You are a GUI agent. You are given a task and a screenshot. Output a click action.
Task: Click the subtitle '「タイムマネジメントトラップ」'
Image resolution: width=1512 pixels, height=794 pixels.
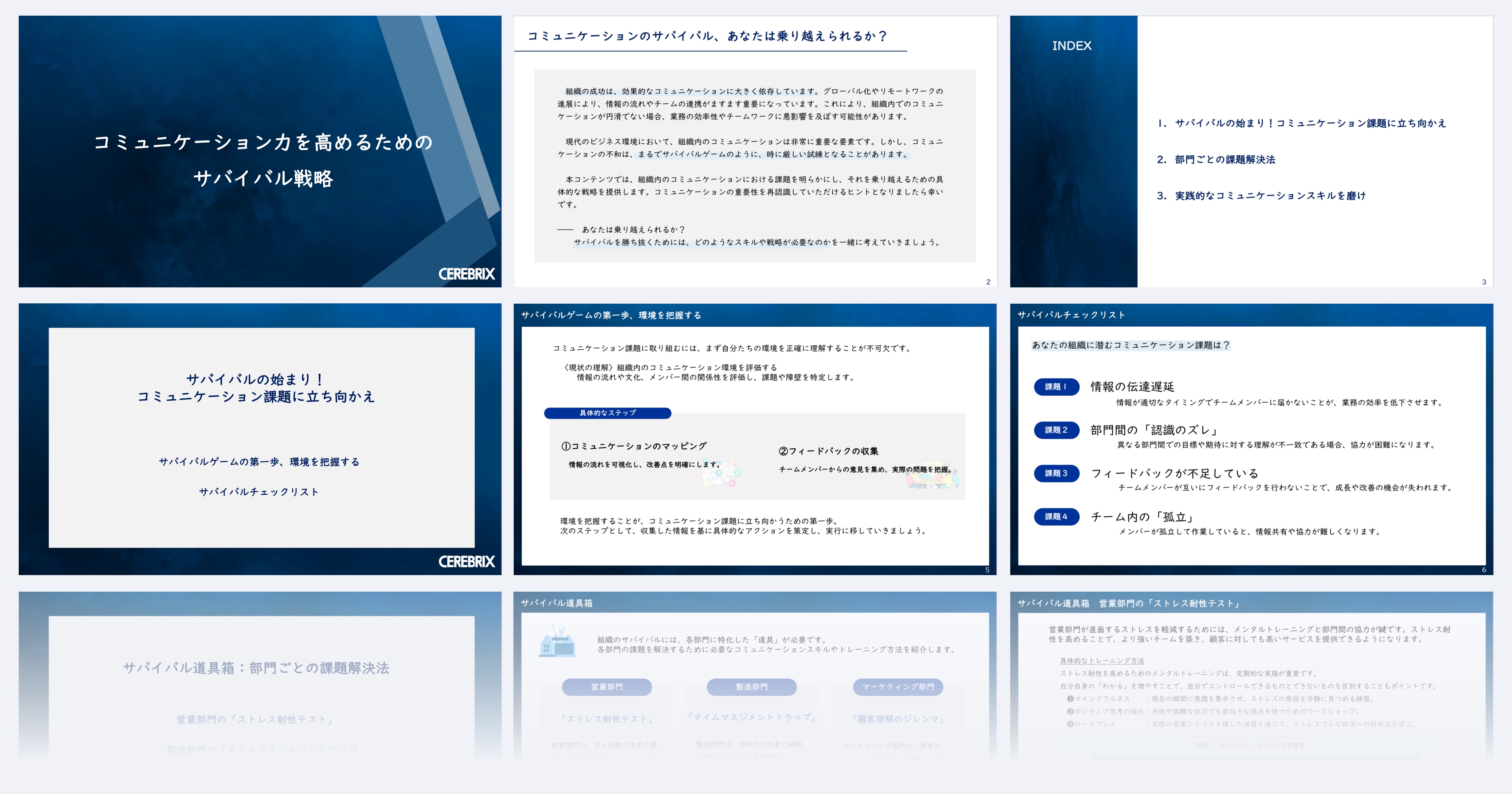(752, 718)
